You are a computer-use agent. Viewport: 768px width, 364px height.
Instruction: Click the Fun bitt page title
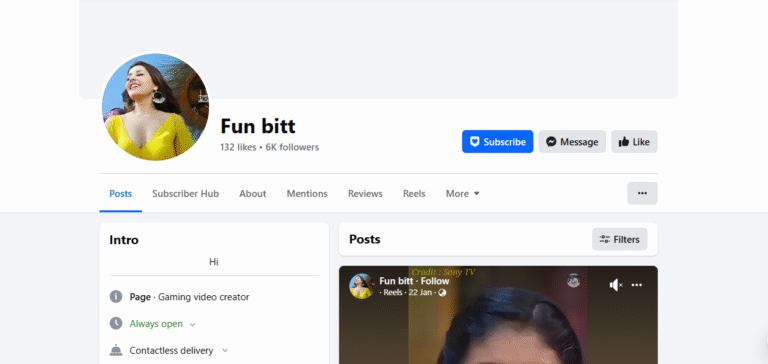point(258,126)
